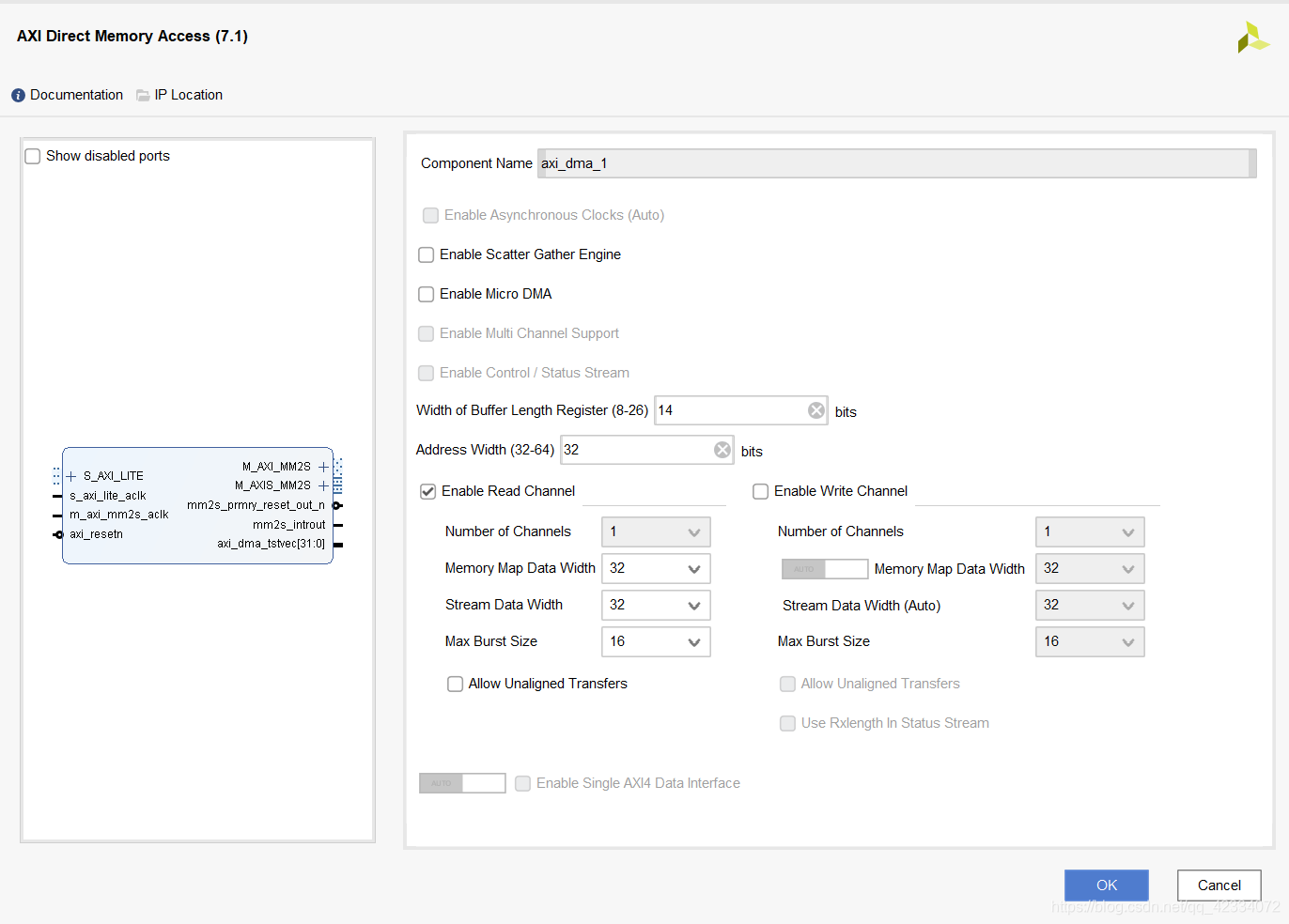Click write channel Allow Unaligned Transfers checkbox
Viewport: 1289px width, 924px height.
click(x=788, y=684)
